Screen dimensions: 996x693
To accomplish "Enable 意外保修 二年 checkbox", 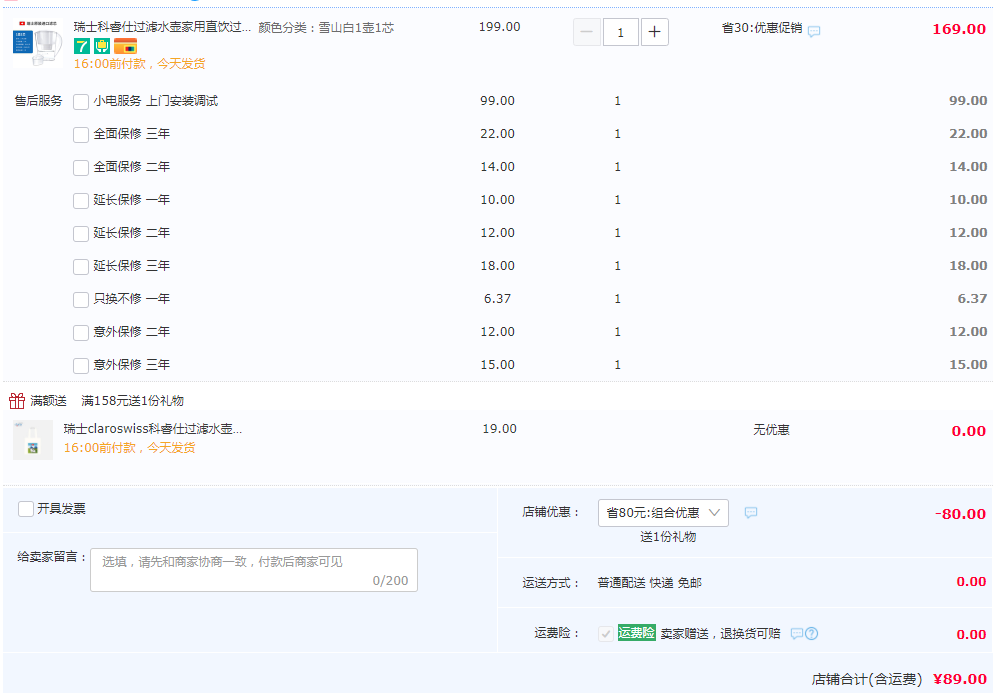I will coord(81,333).
